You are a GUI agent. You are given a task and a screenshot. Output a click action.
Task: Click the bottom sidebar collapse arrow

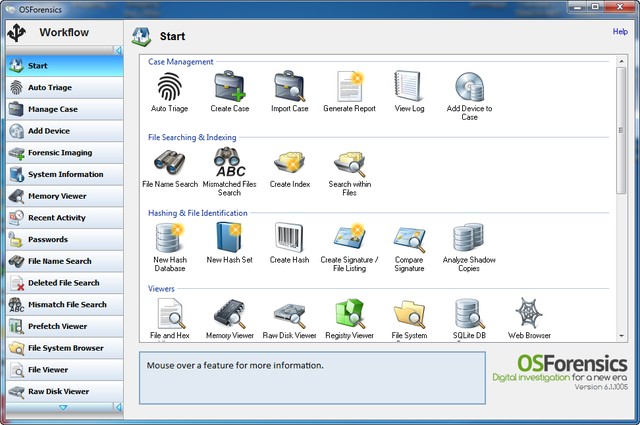click(x=117, y=407)
